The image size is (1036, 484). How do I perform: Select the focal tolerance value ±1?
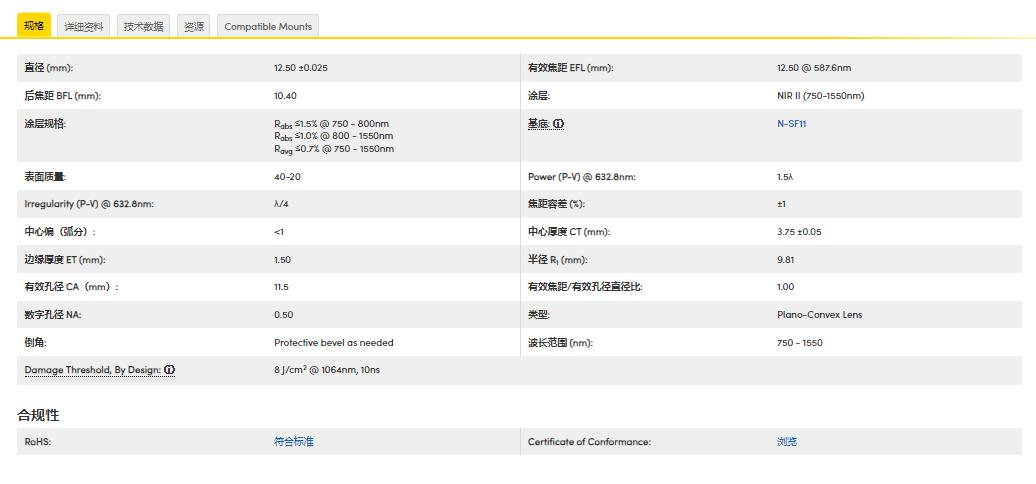781,205
